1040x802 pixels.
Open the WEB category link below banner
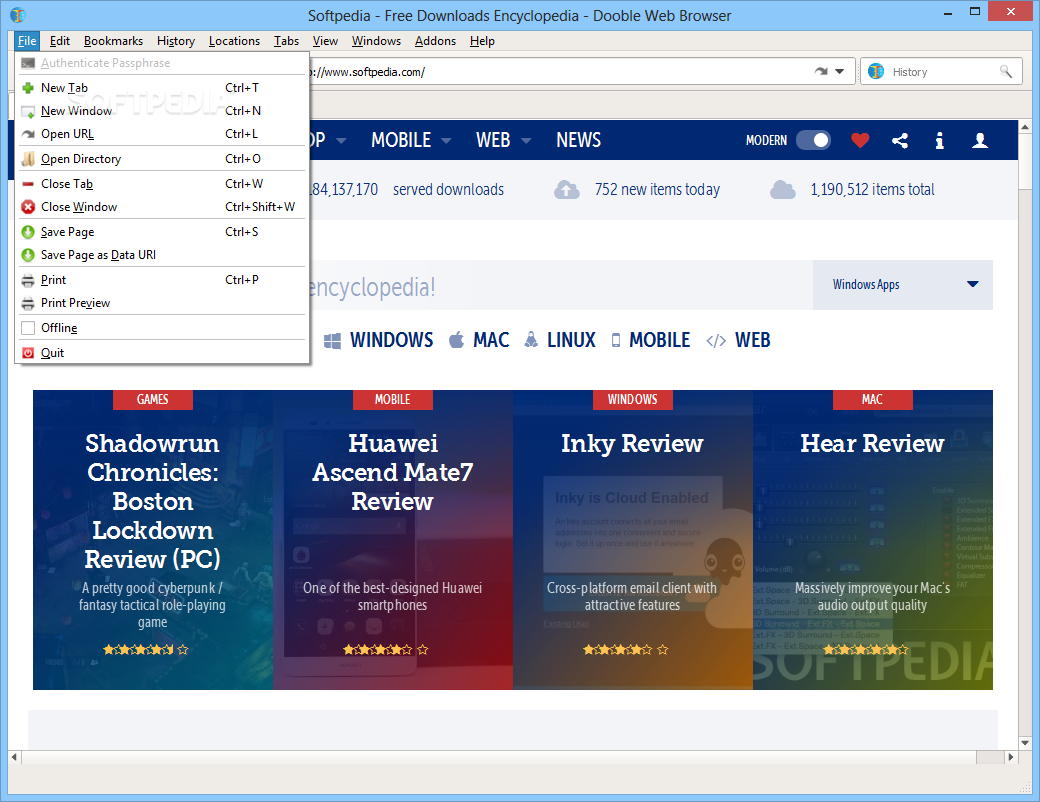pos(752,340)
